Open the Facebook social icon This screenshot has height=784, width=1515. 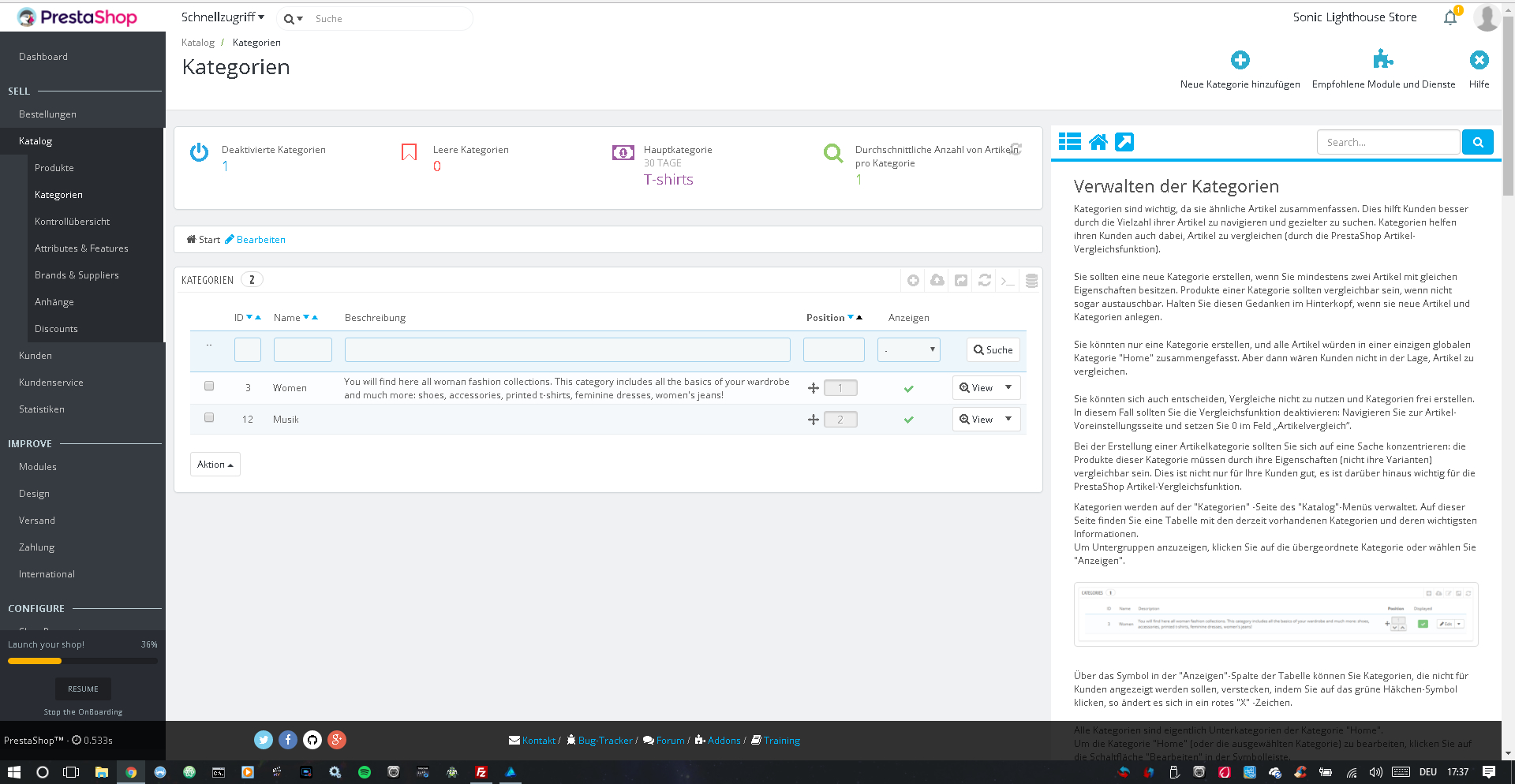point(288,740)
